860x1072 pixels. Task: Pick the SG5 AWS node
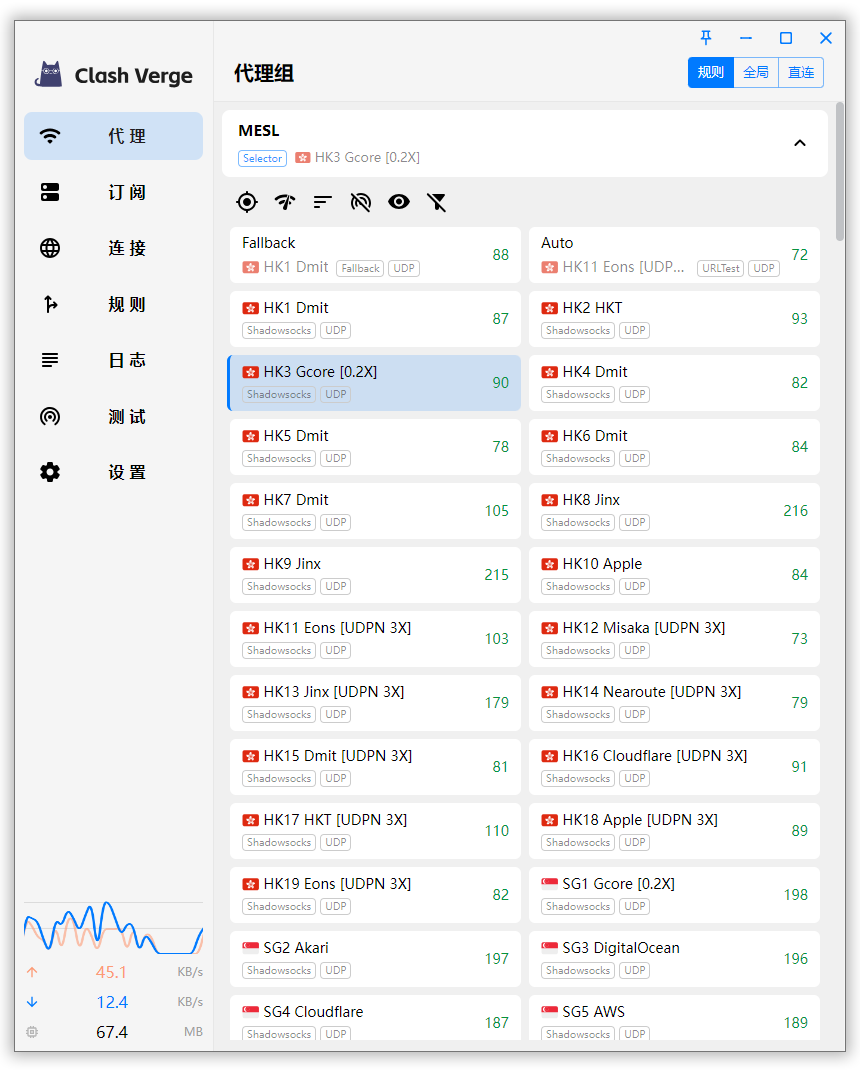click(x=674, y=1018)
